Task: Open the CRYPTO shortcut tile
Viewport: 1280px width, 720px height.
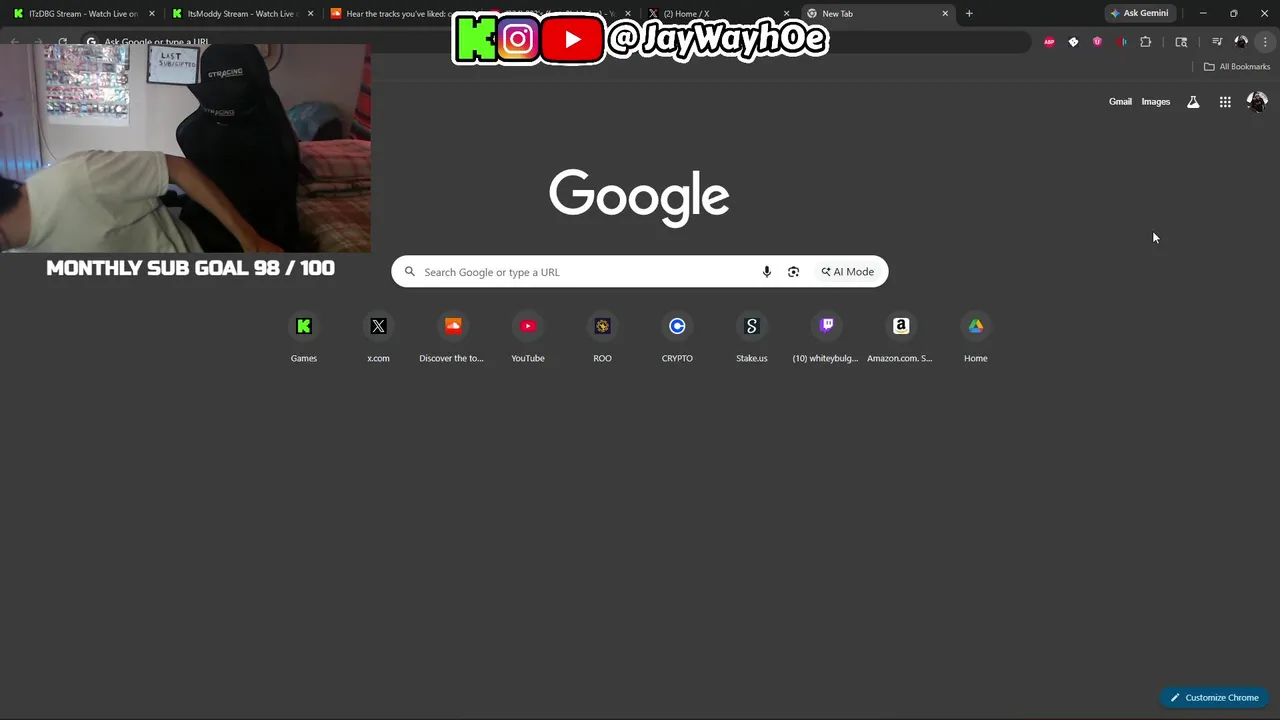Action: (677, 337)
